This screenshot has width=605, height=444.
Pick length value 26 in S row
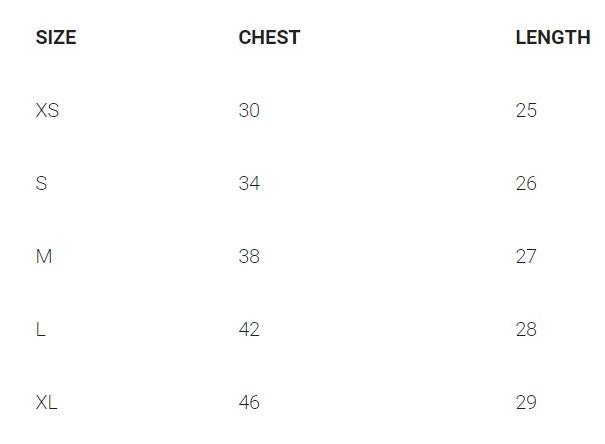pos(526,183)
